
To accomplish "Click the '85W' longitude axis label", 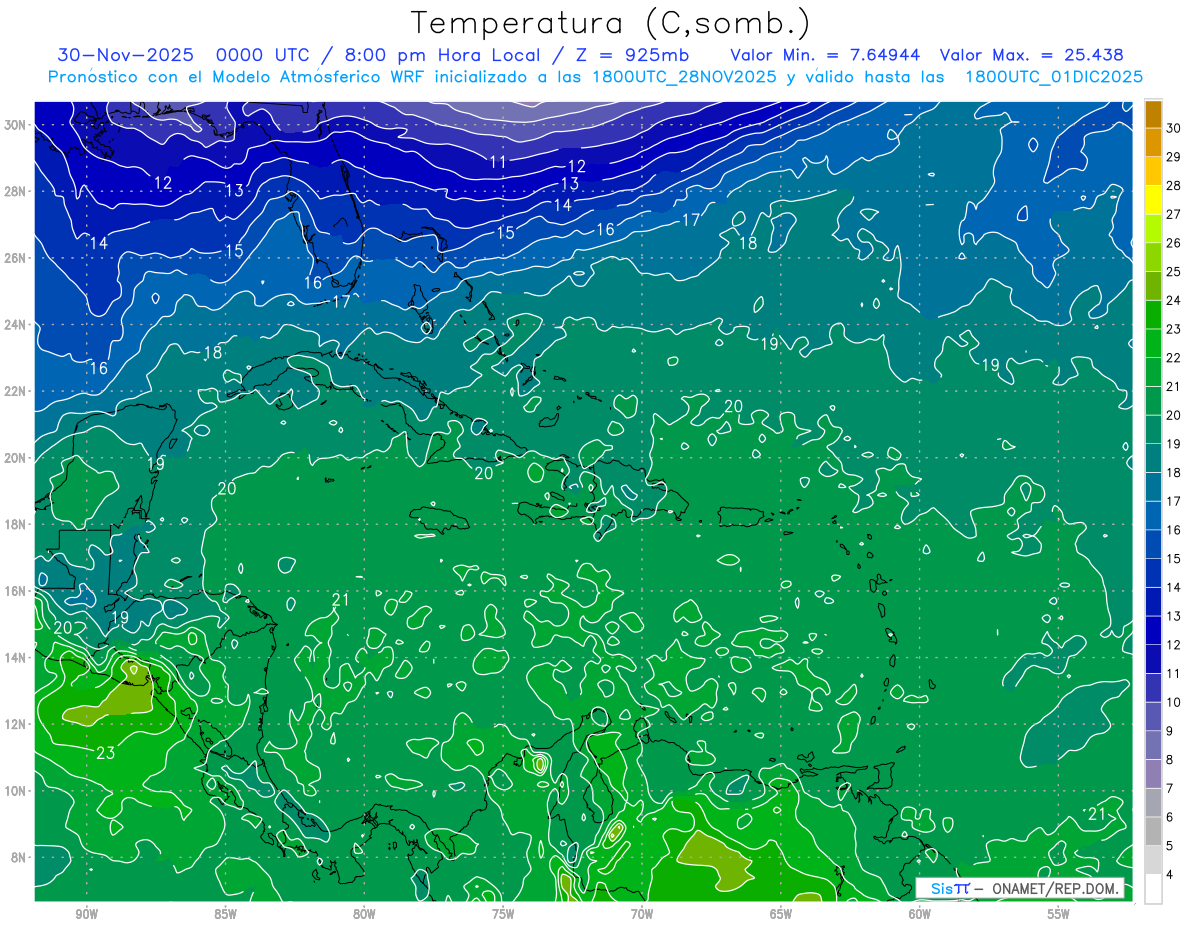I will (225, 914).
